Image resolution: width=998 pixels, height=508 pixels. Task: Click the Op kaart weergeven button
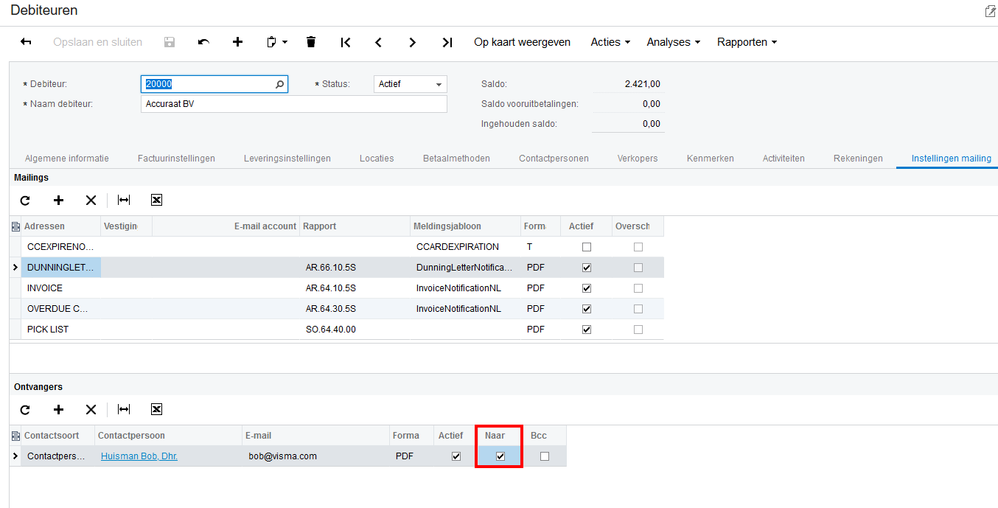523,42
